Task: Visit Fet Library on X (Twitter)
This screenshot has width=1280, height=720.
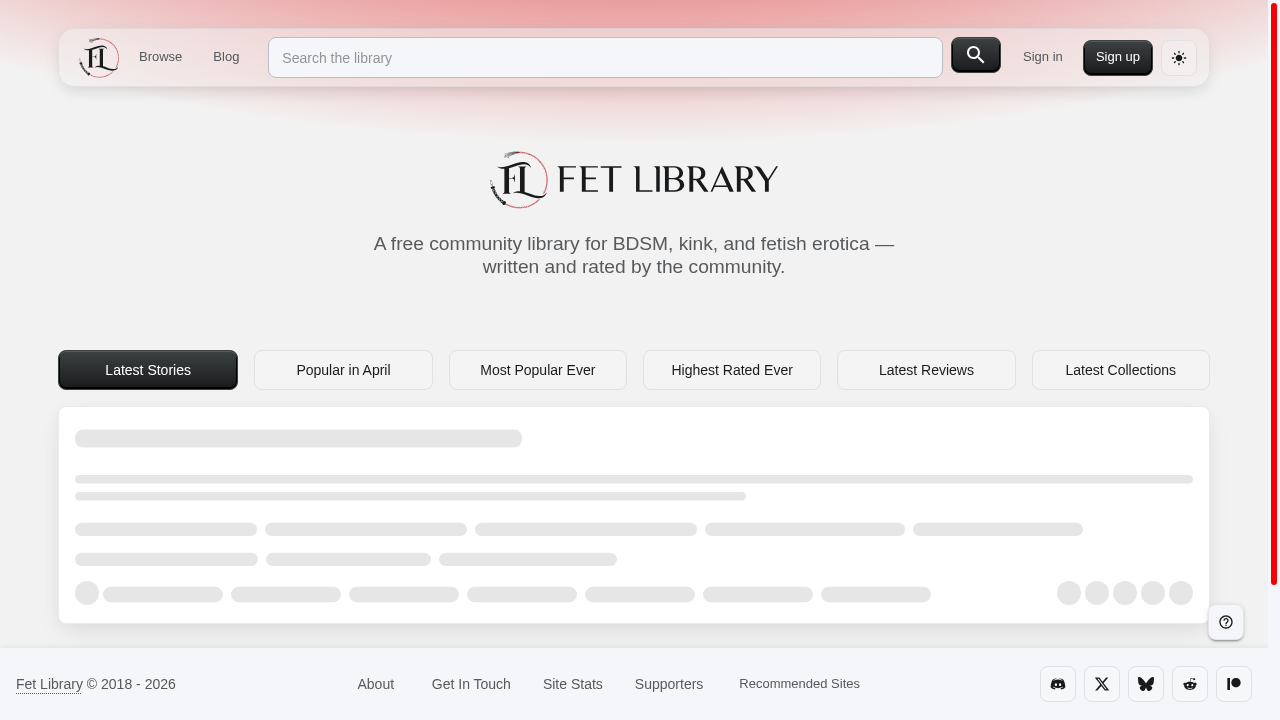Action: click(1102, 684)
